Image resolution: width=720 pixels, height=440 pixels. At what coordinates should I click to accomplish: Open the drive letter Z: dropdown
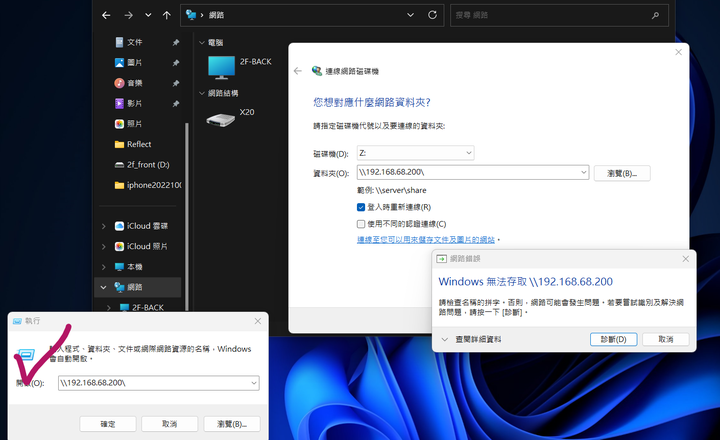coord(416,153)
